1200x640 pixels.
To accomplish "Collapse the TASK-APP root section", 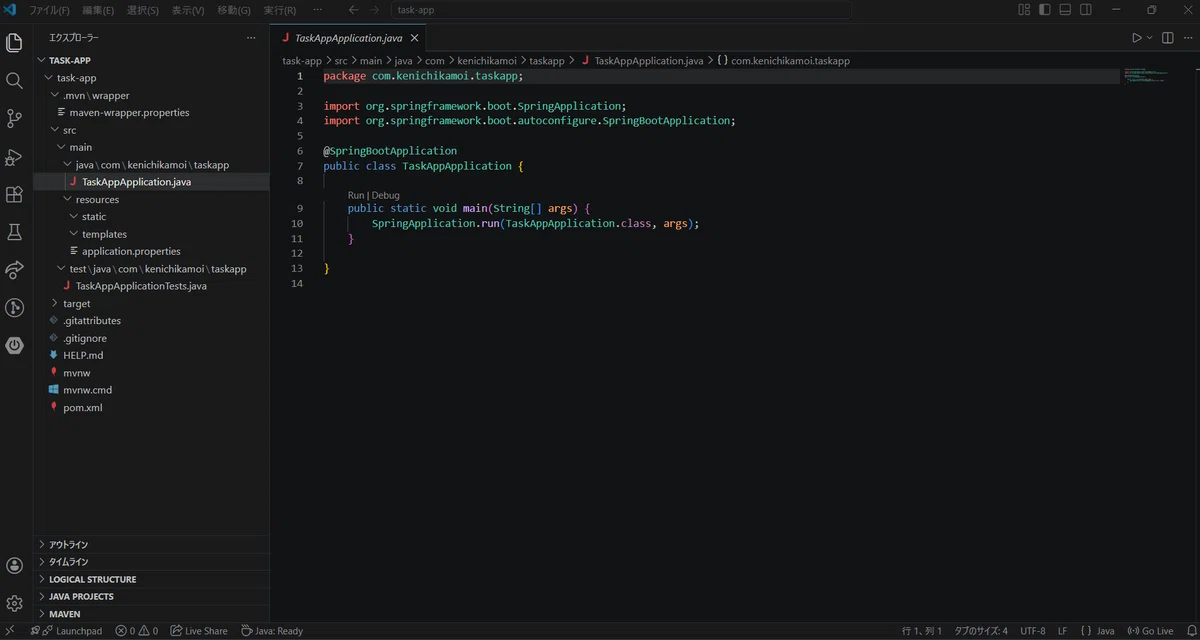I will (150, 60).
